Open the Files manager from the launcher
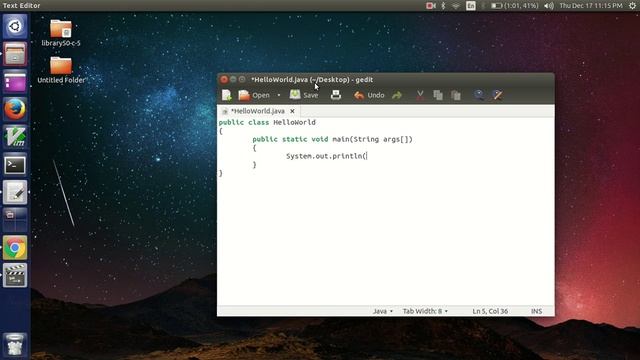The width and height of the screenshot is (640, 360). tap(15, 54)
